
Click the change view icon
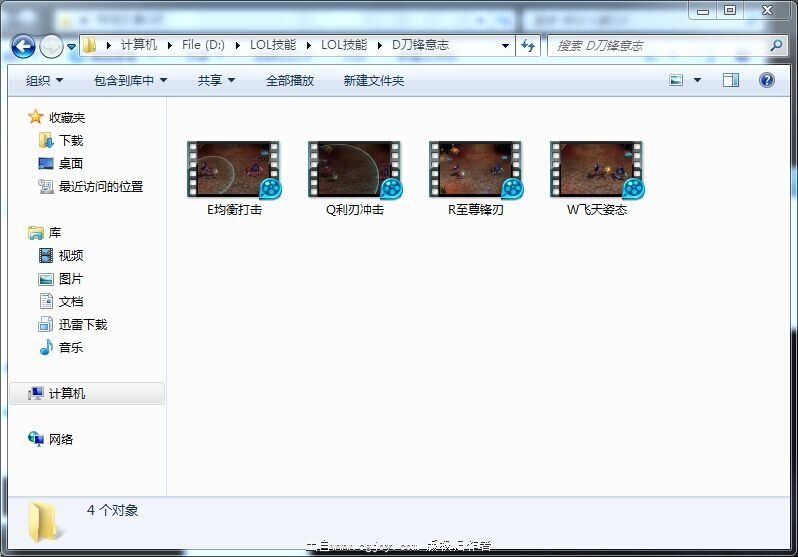677,81
